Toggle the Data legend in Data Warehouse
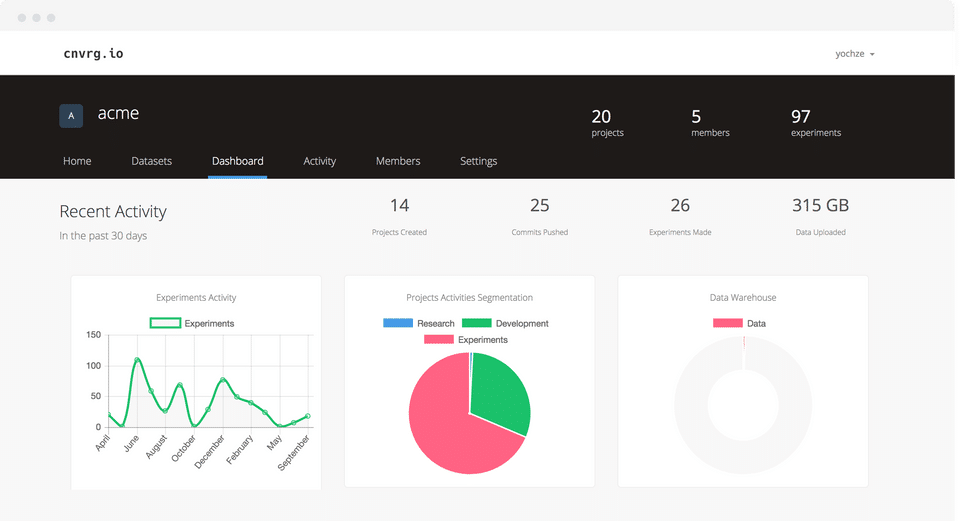The width and height of the screenshot is (960, 521). pos(740,323)
